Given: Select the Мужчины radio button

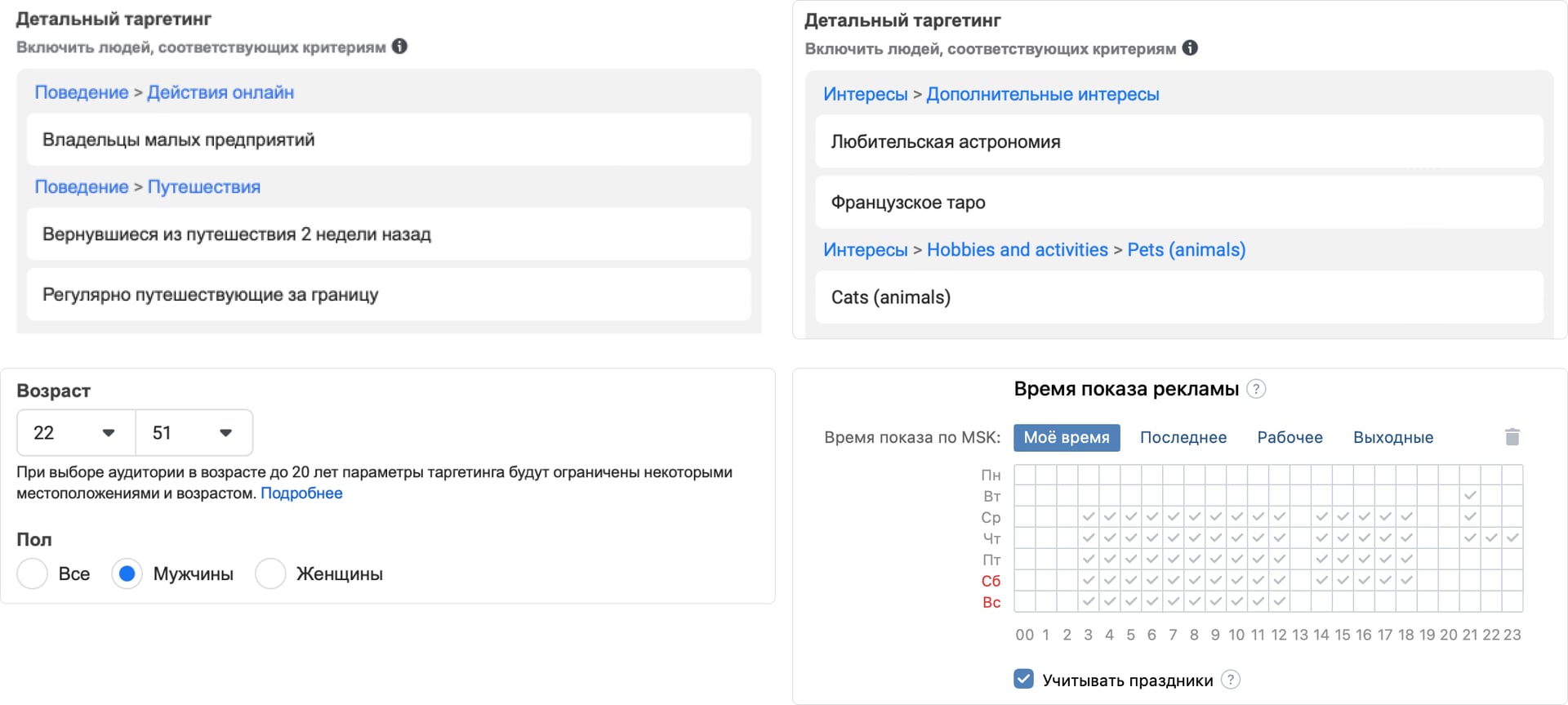Looking at the screenshot, I should (x=127, y=573).
